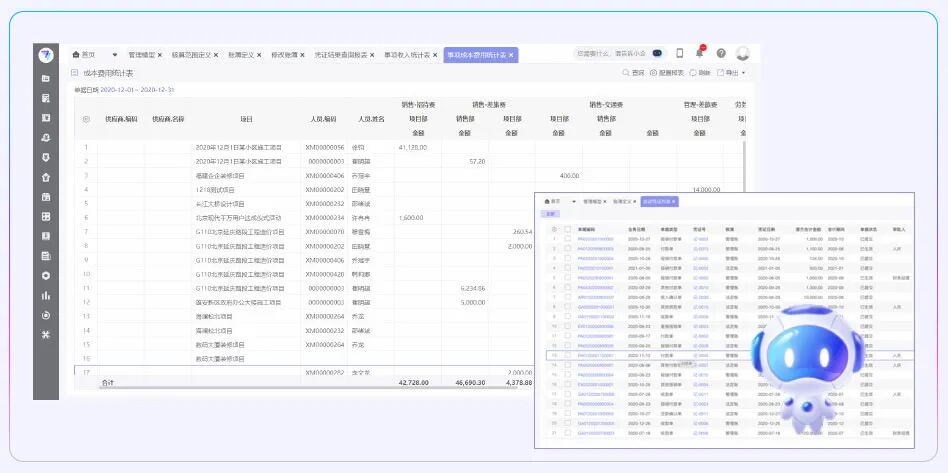Click the mobile device icon in header
This screenshot has width=948, height=473.
coord(680,53)
